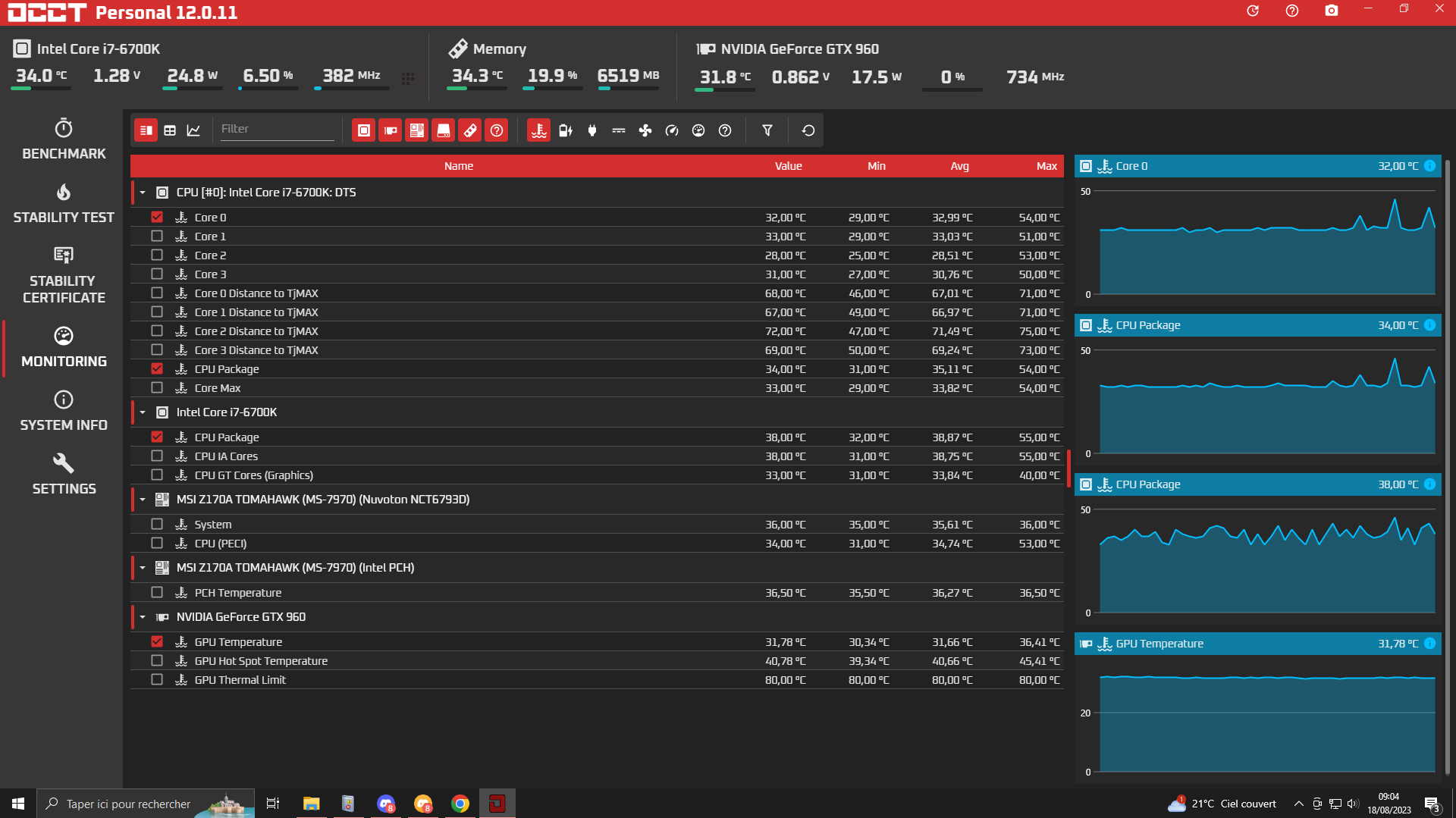Toggle the motherboard hardware filter

point(417,130)
